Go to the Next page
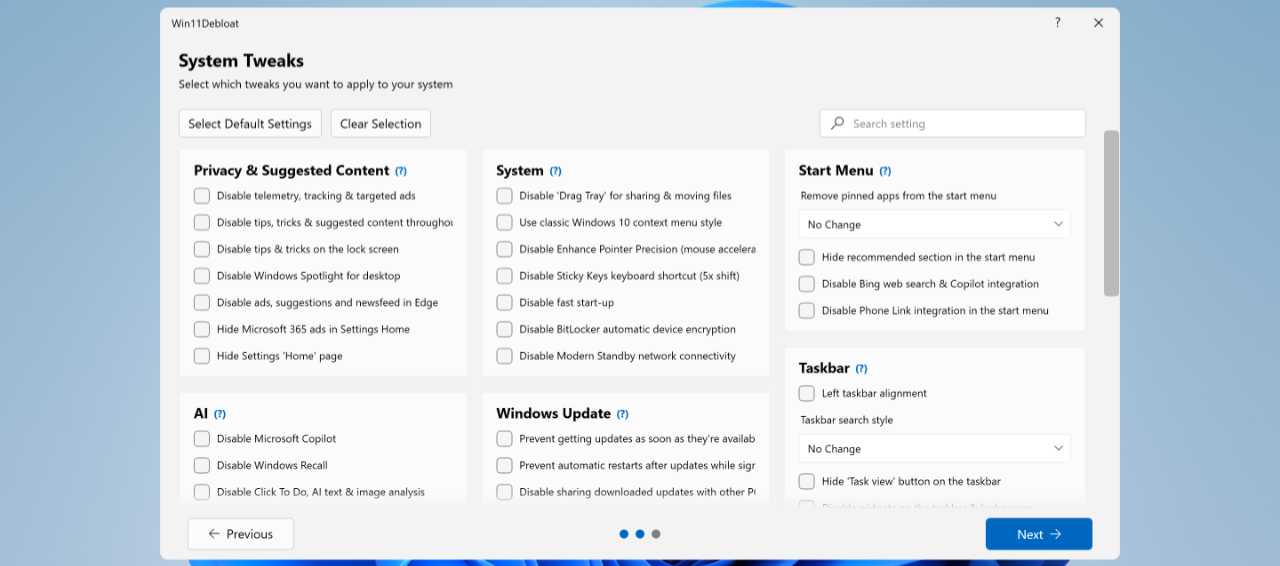The height and width of the screenshot is (566, 1280). [1038, 534]
